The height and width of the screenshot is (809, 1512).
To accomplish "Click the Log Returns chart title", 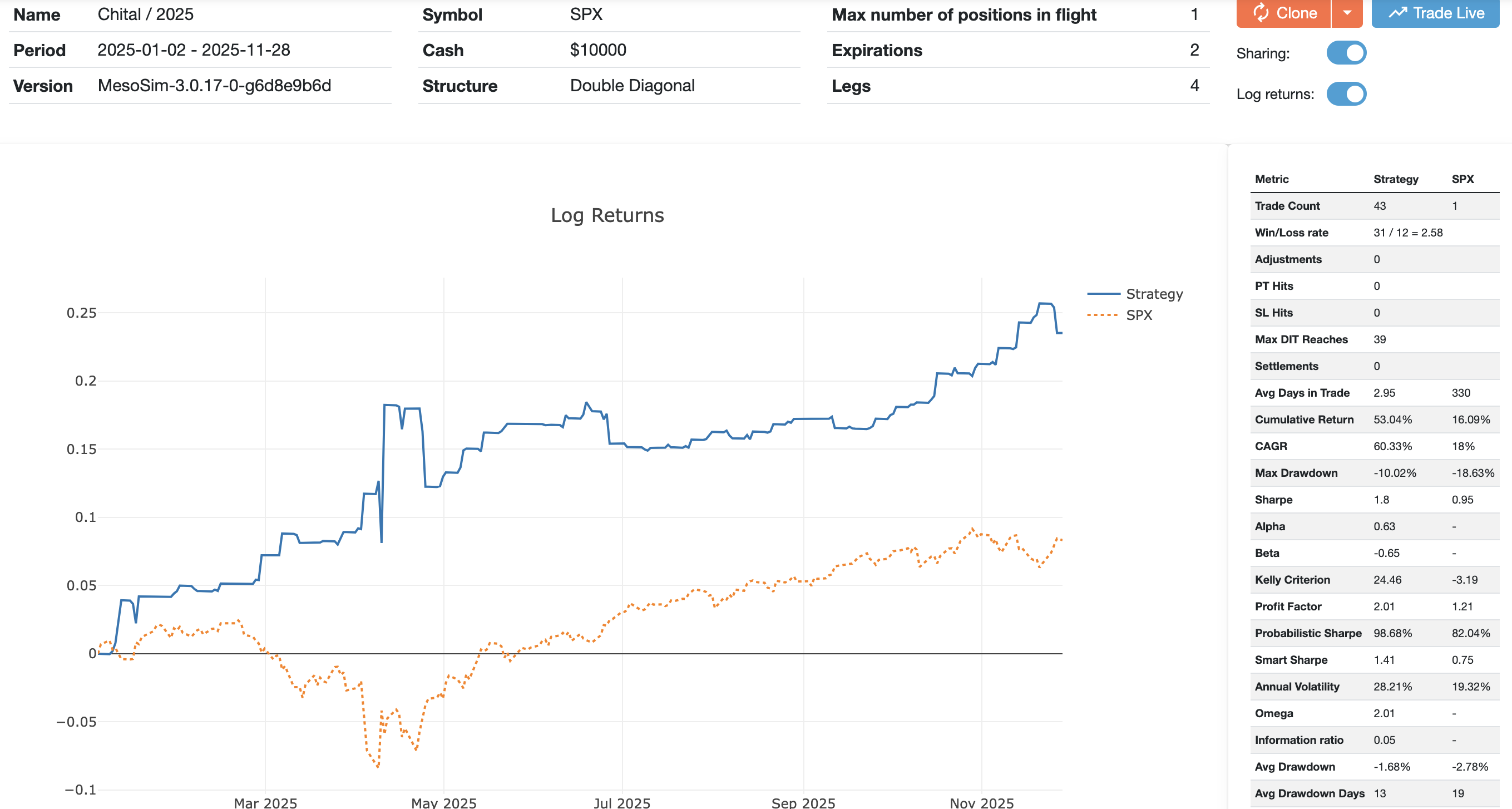I will [x=607, y=215].
